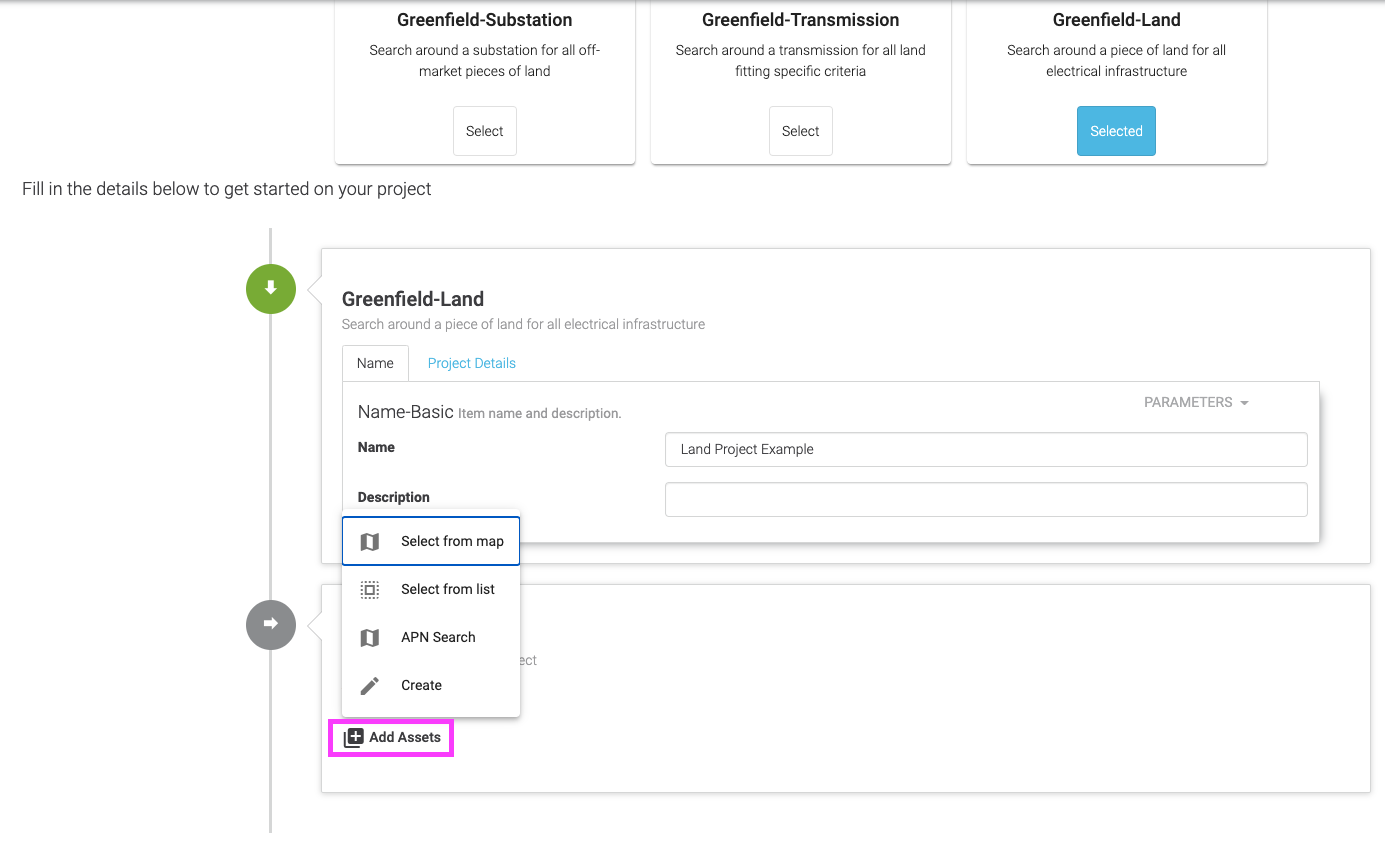
Task: Click the gray right-arrow step circle
Action: click(x=271, y=625)
